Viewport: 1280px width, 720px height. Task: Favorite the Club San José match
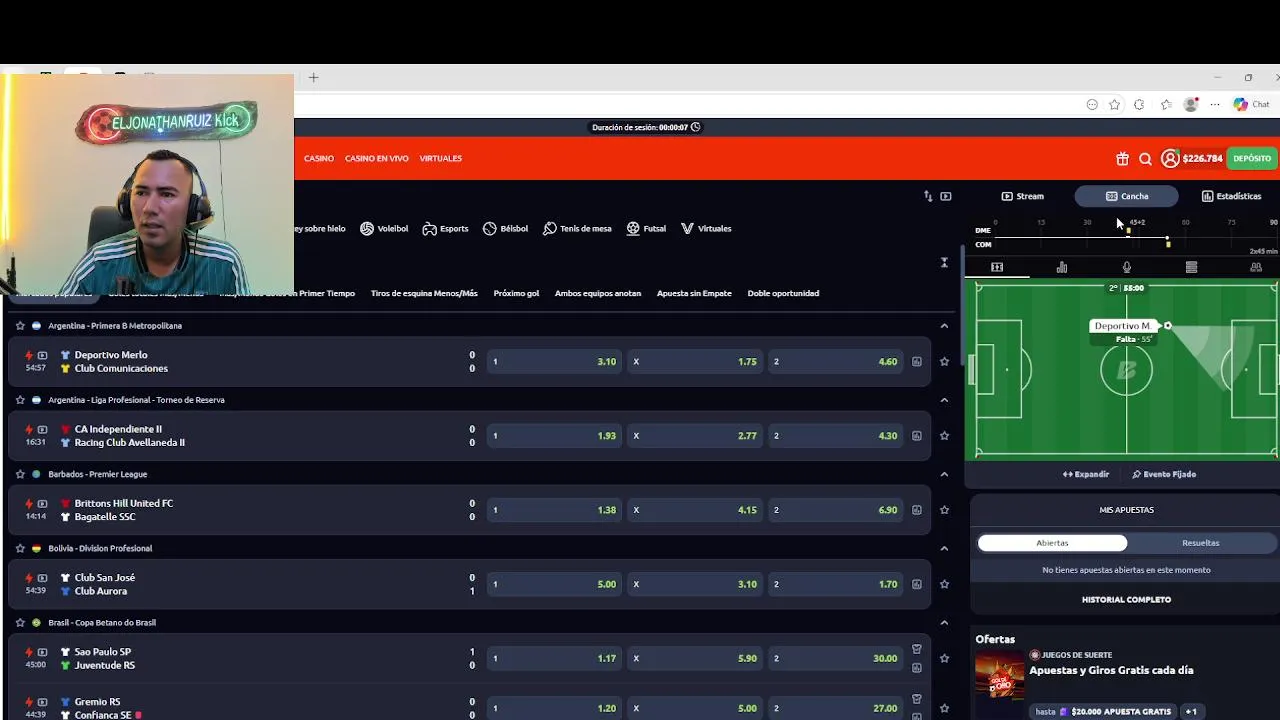944,584
